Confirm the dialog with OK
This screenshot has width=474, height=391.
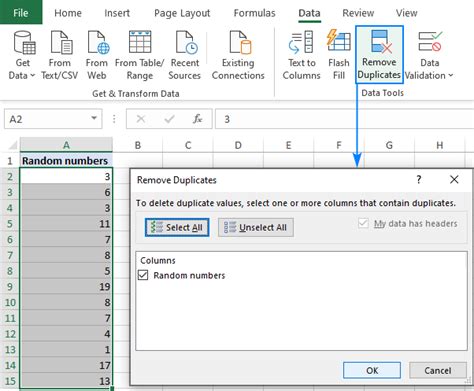click(372, 370)
